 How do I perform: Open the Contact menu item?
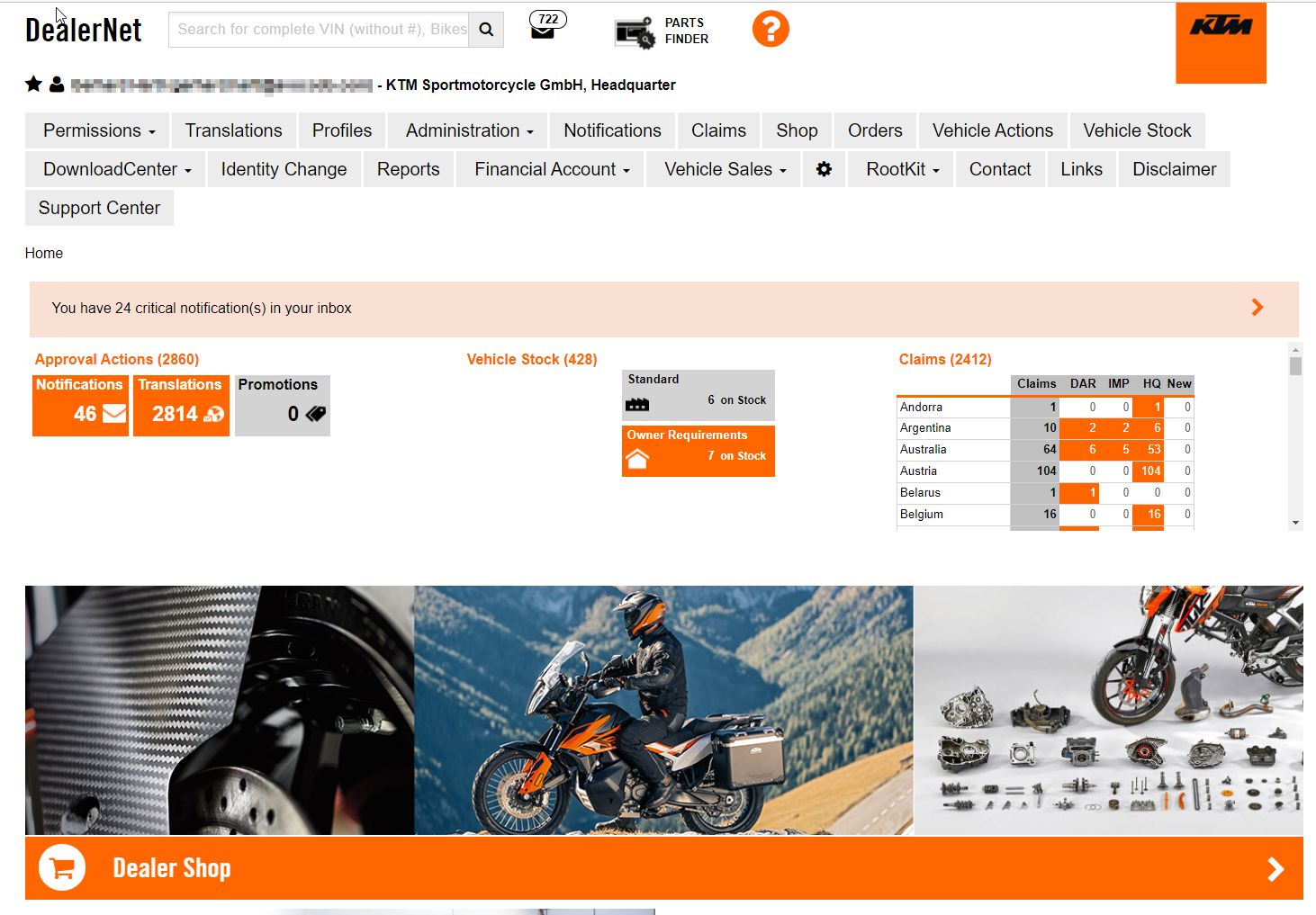pos(1000,169)
